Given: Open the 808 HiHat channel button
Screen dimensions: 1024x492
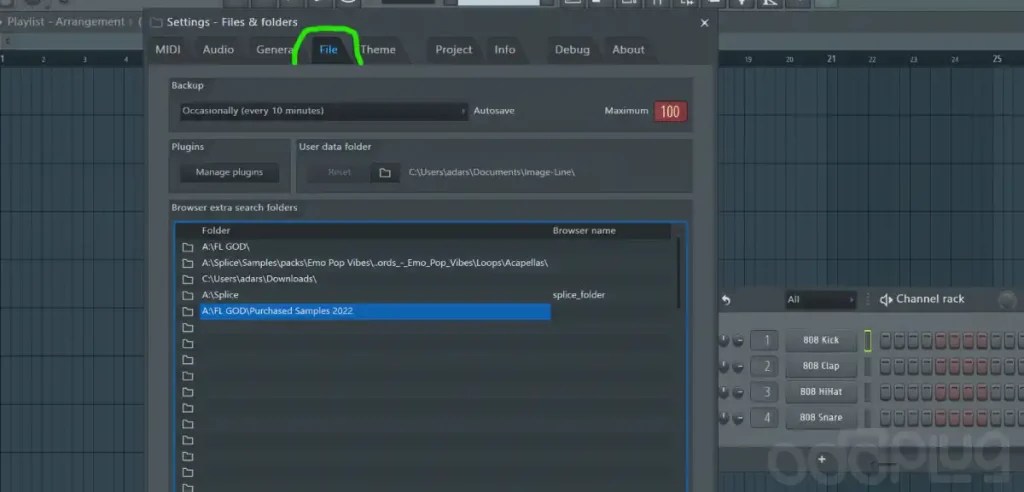Looking at the screenshot, I should pos(821,392).
